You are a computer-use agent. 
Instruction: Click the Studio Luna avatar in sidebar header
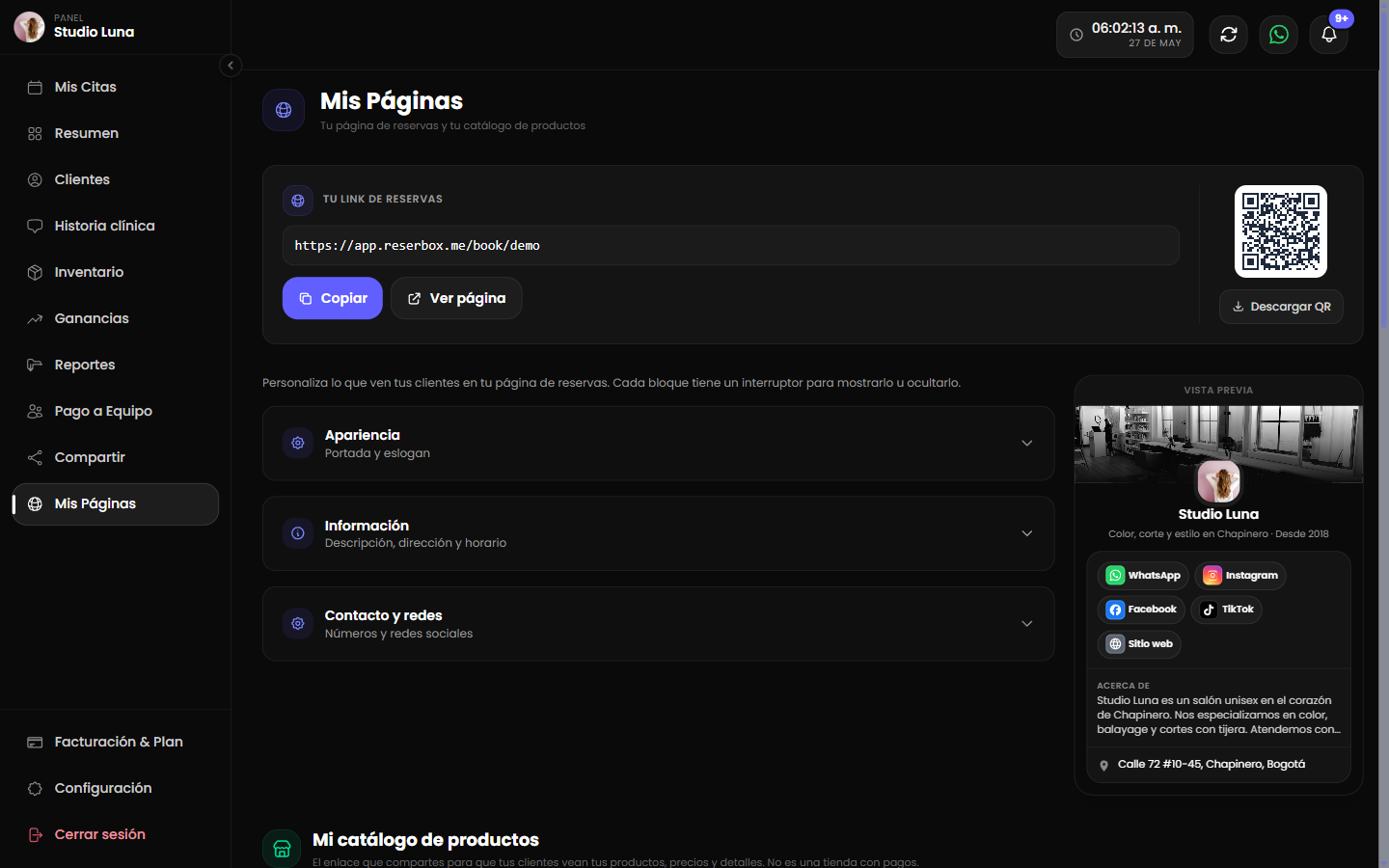(29, 26)
